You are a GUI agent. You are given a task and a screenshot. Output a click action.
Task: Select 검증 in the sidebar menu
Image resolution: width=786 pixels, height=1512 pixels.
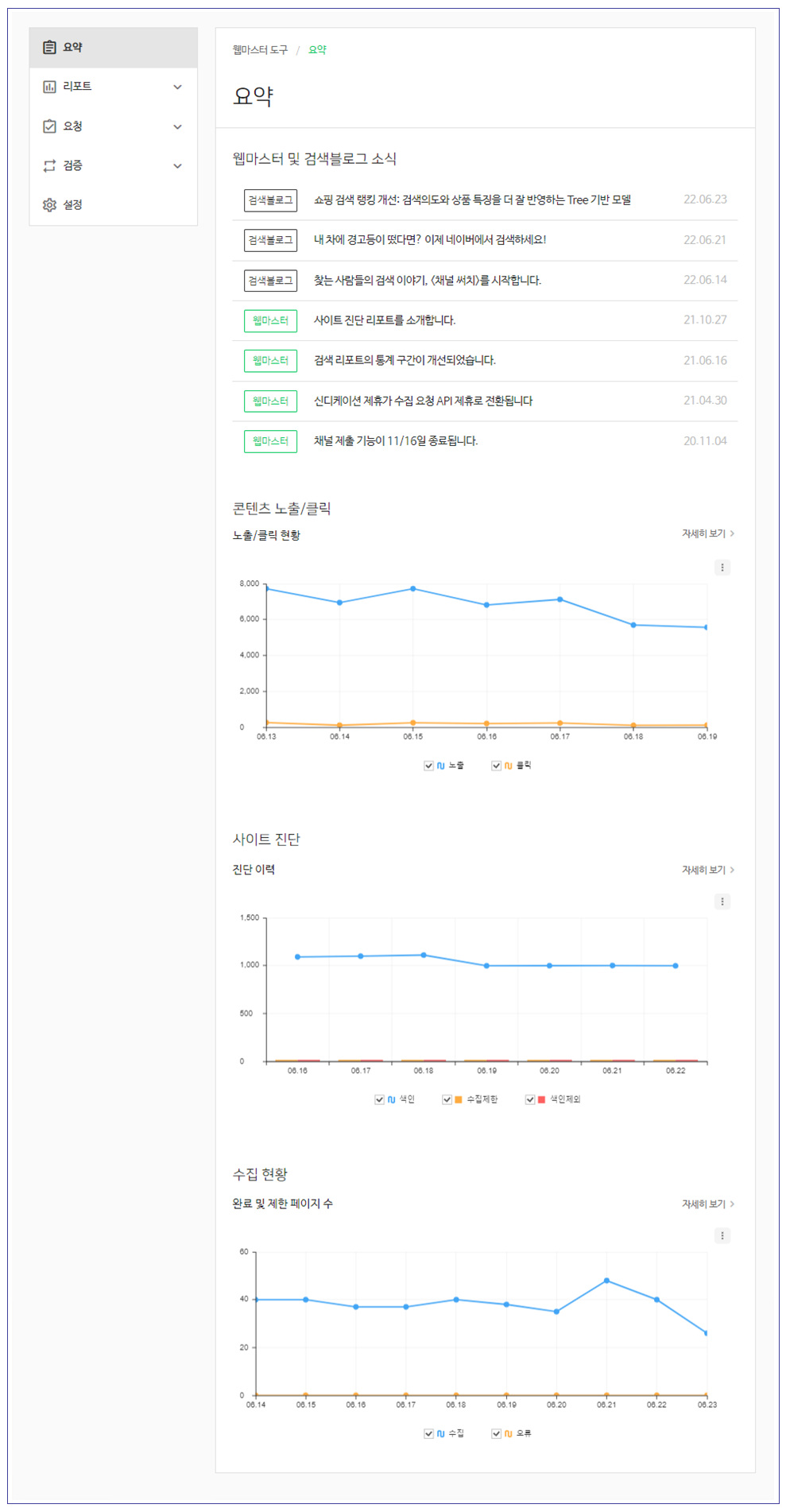pyautogui.click(x=113, y=165)
